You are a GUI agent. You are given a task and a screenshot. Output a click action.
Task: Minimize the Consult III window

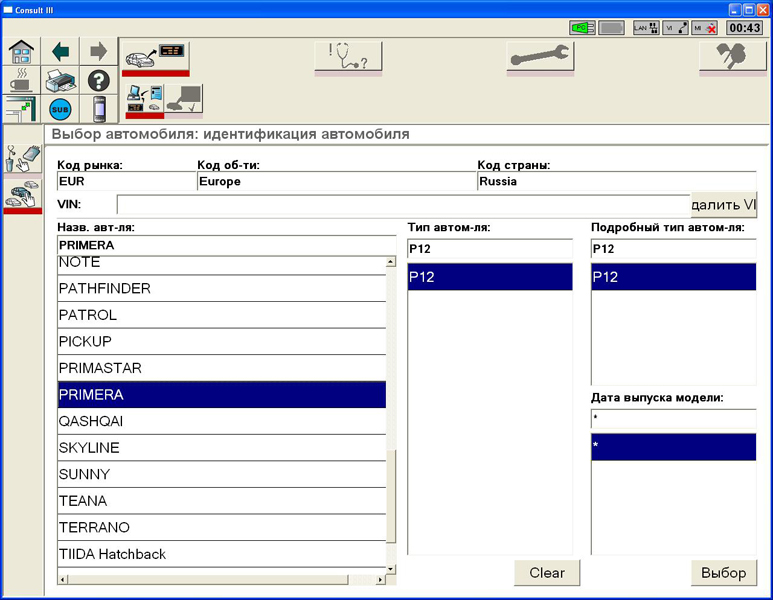[x=735, y=9]
